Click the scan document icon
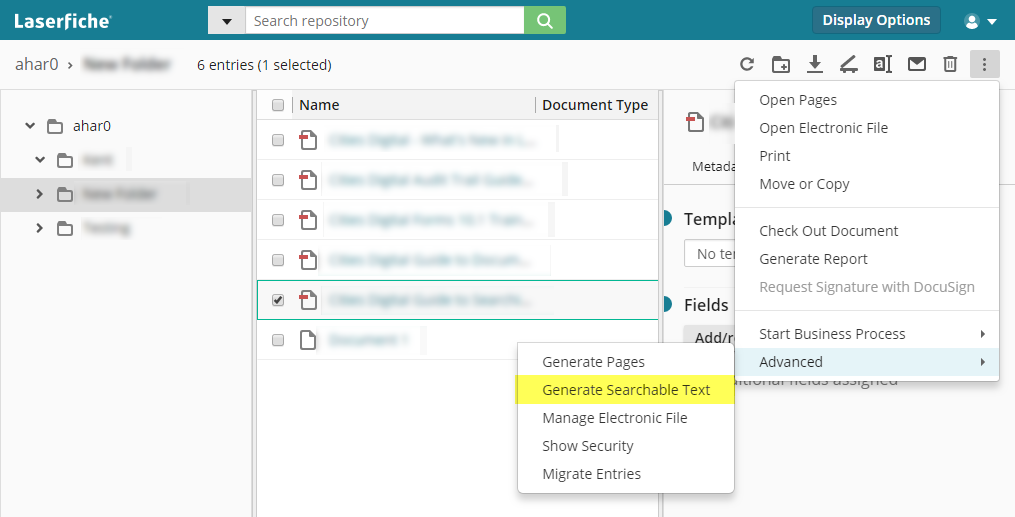 (848, 65)
